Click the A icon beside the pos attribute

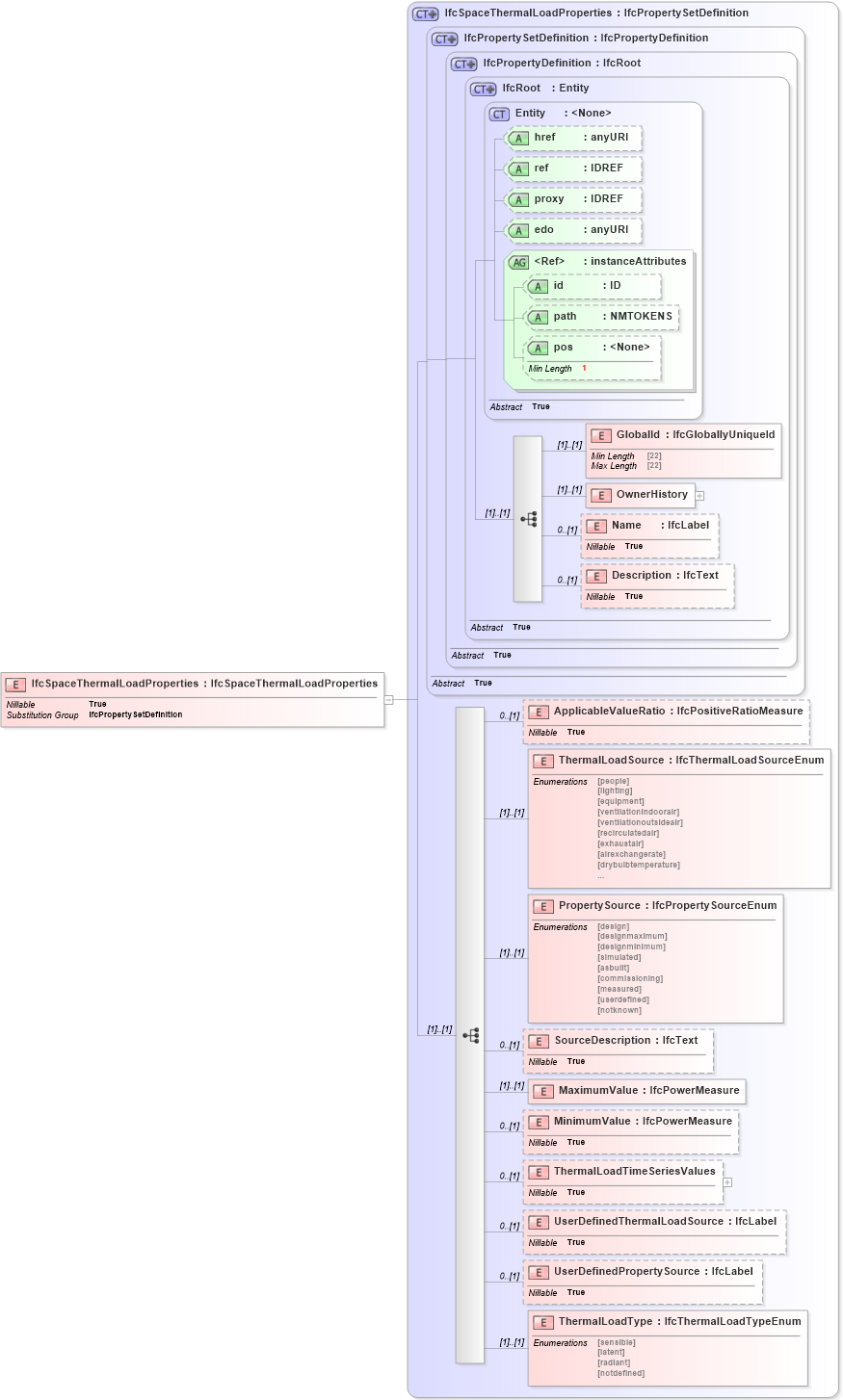[539, 348]
